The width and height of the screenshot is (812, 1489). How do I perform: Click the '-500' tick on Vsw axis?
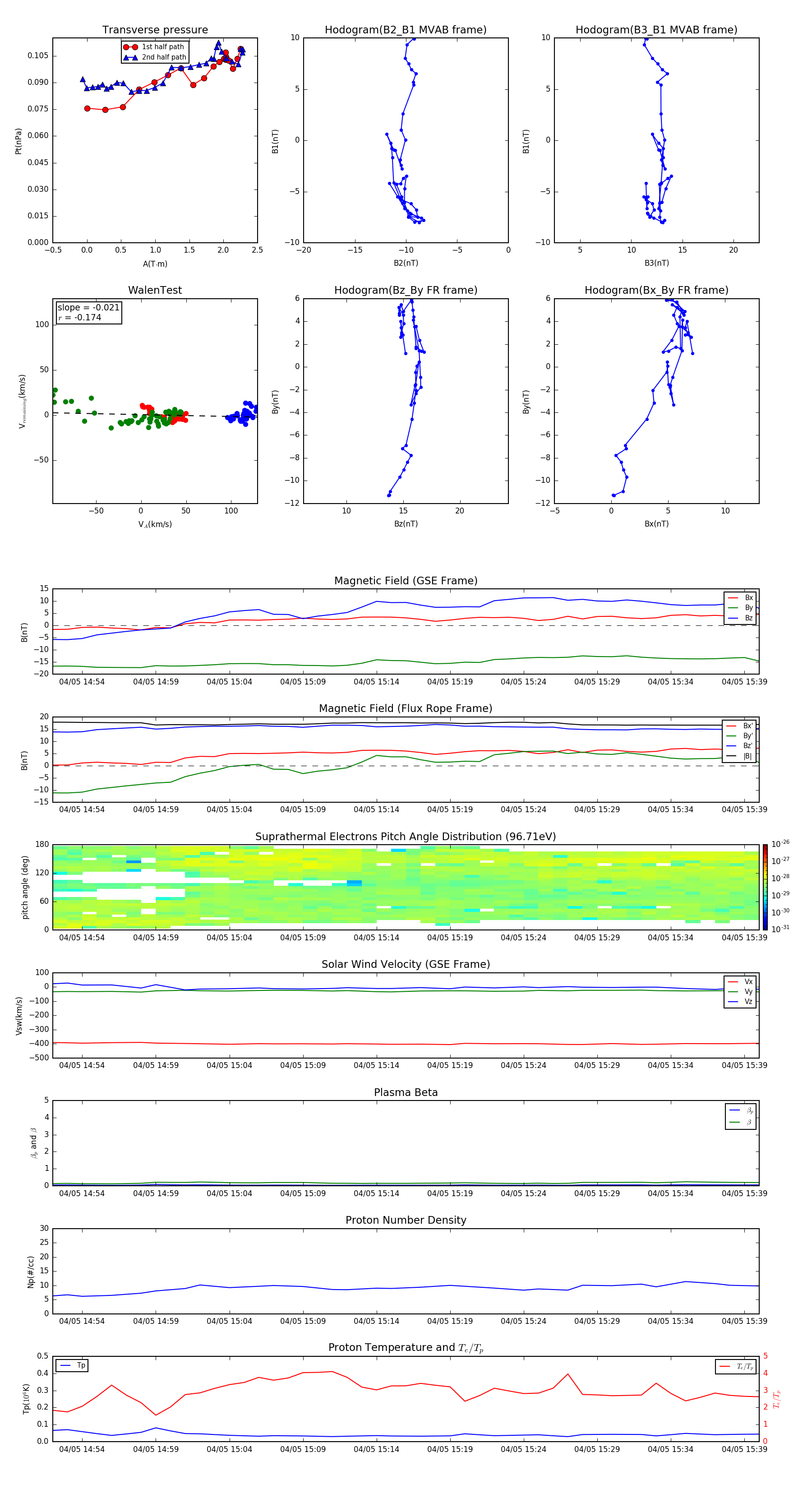pyautogui.click(x=39, y=1058)
